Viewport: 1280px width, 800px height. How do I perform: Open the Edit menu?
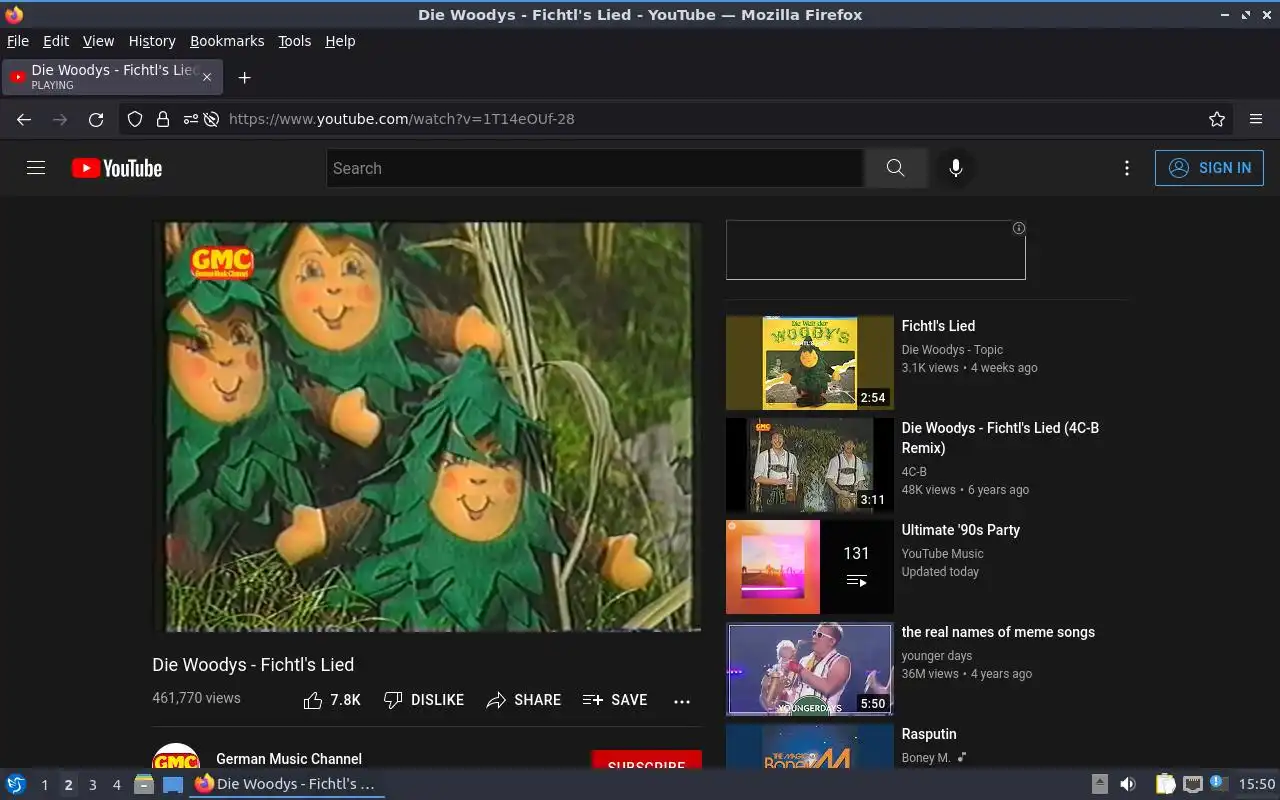pos(56,41)
